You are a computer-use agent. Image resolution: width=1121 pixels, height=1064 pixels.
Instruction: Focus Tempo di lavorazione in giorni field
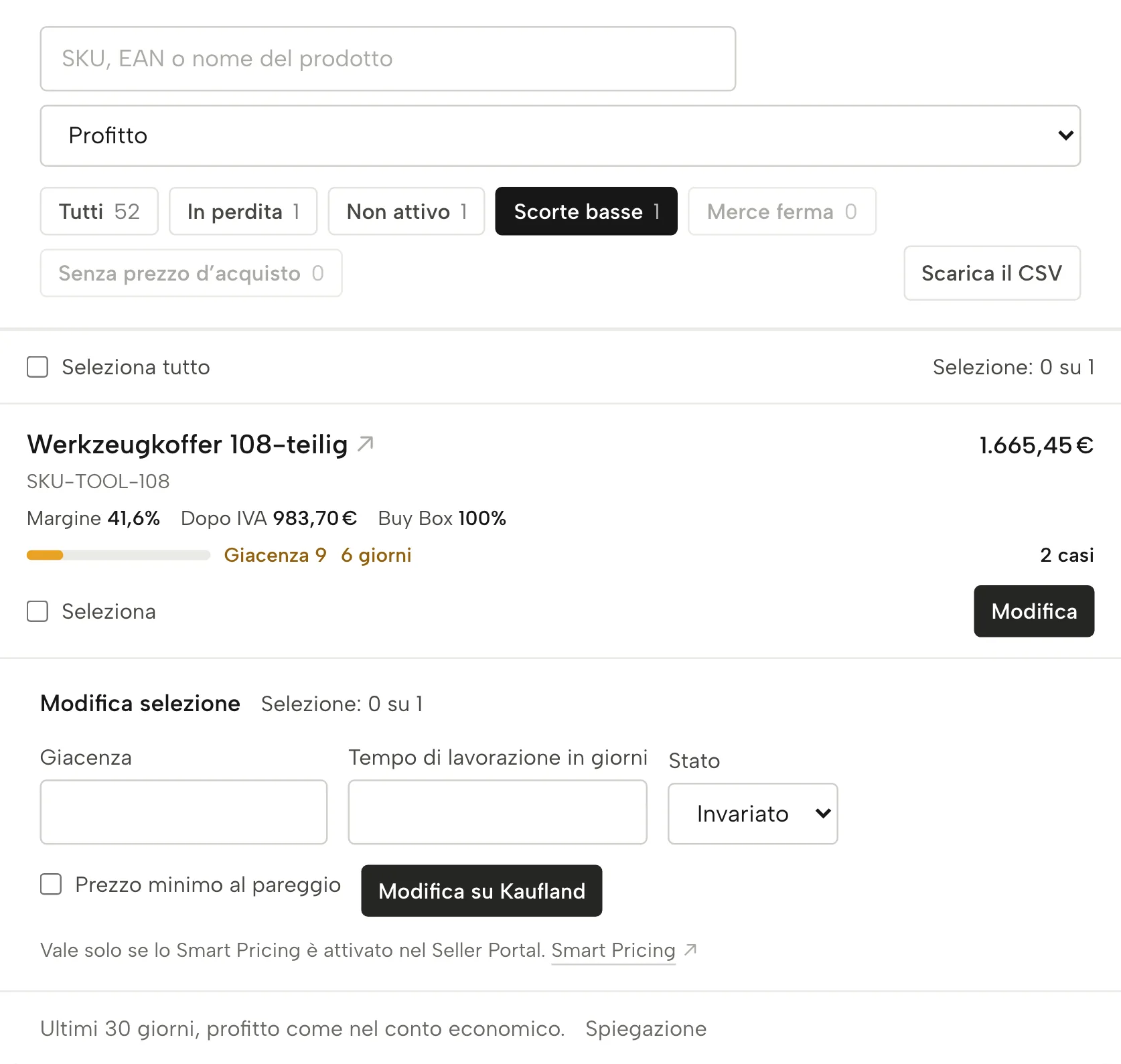pos(498,812)
